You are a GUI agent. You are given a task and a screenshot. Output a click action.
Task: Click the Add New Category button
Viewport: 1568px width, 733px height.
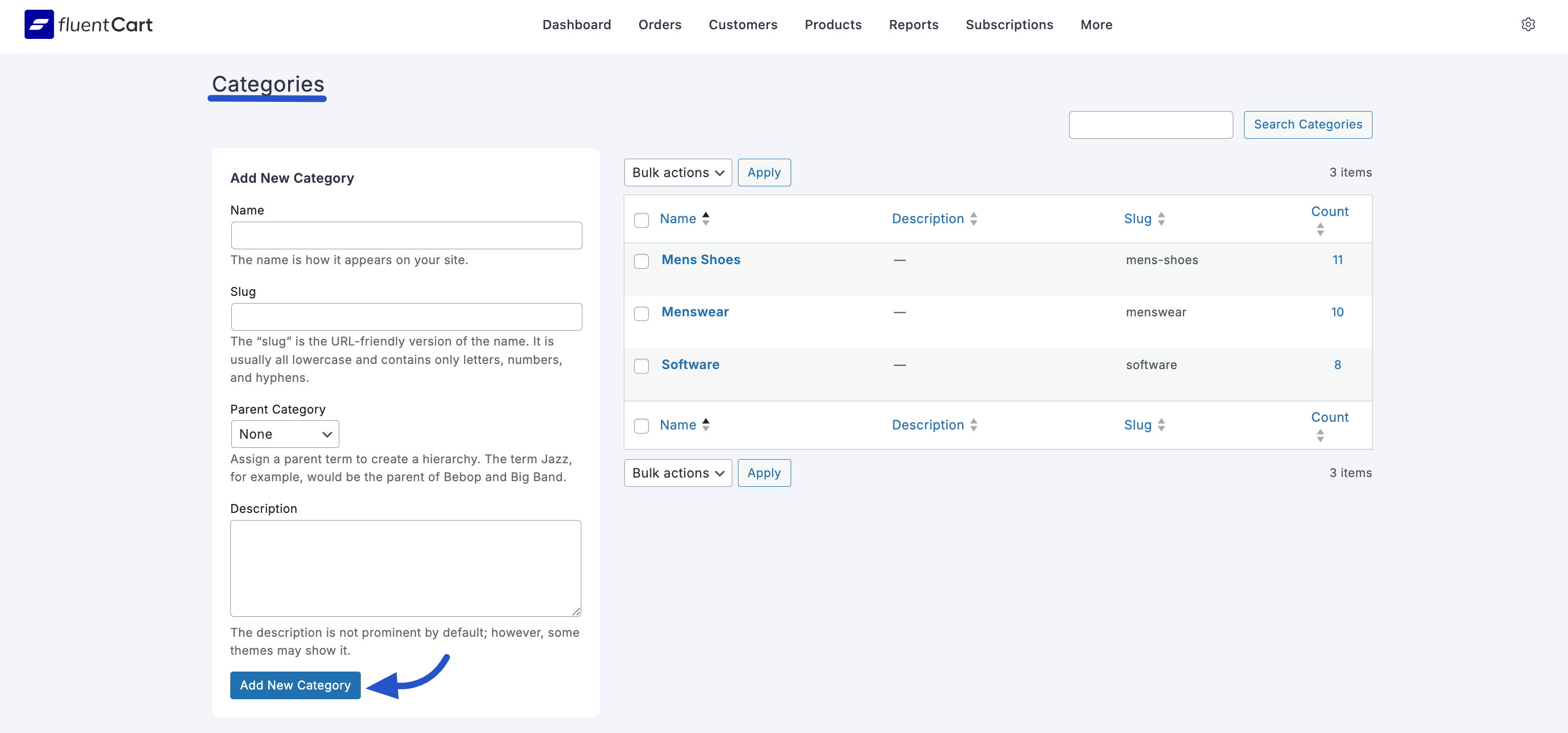point(295,685)
